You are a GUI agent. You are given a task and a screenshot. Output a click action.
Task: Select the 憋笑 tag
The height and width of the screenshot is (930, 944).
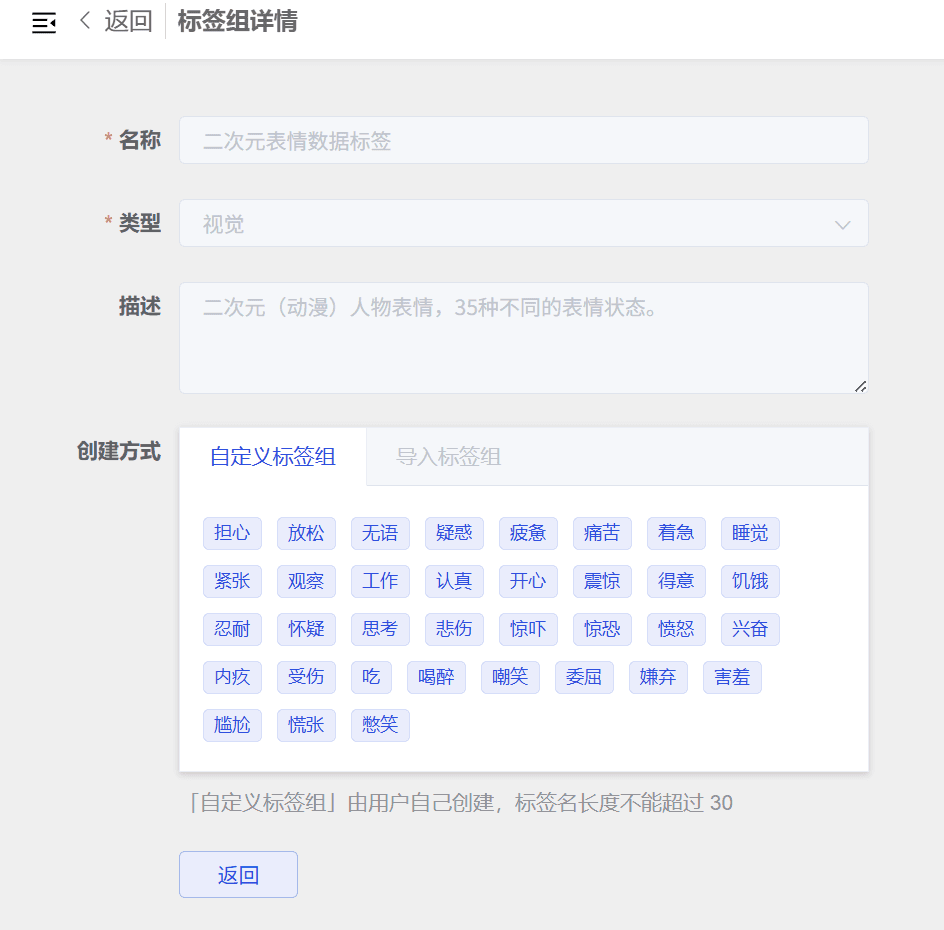[380, 725]
